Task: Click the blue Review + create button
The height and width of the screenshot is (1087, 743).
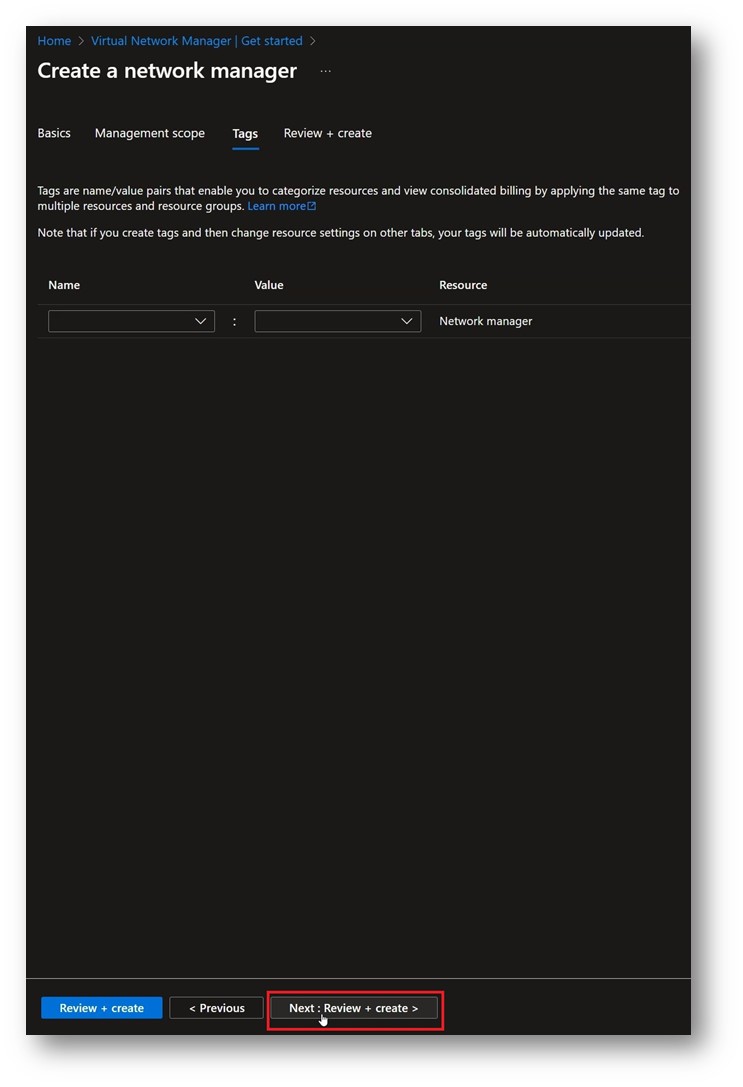Action: (102, 1008)
